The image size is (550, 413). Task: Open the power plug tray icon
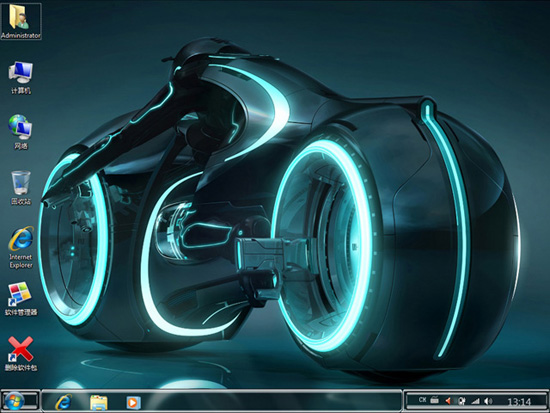(462, 400)
